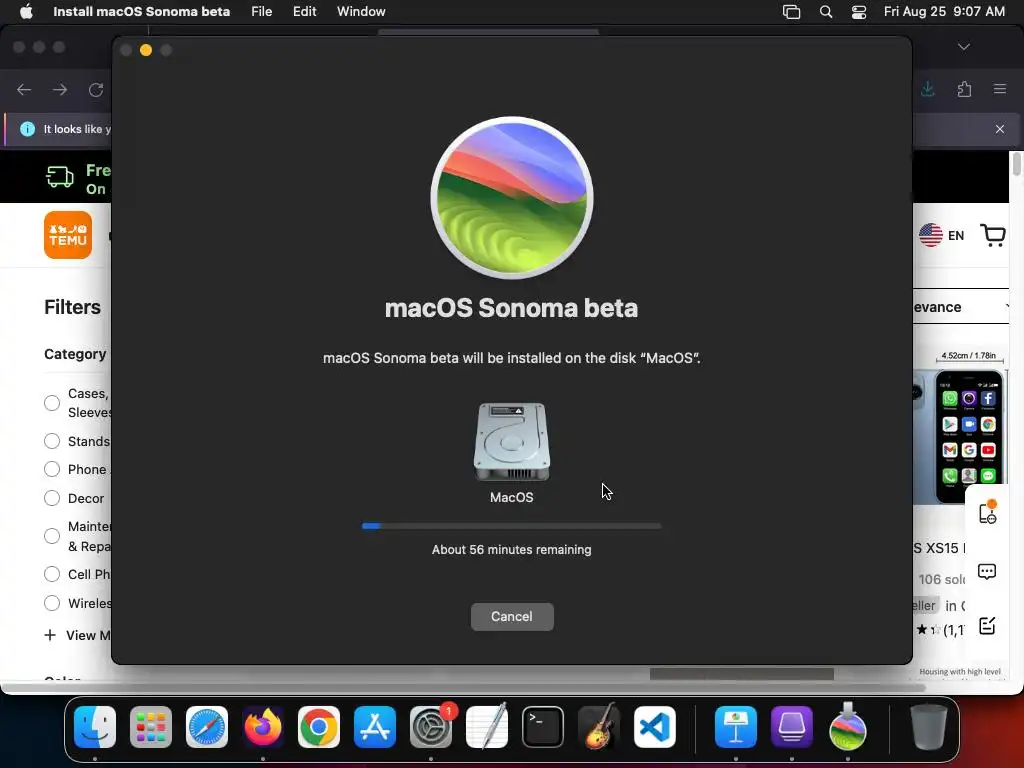Screen dimensions: 1024x768
Task: Click the Filters heading on Temu
Action: point(72,307)
